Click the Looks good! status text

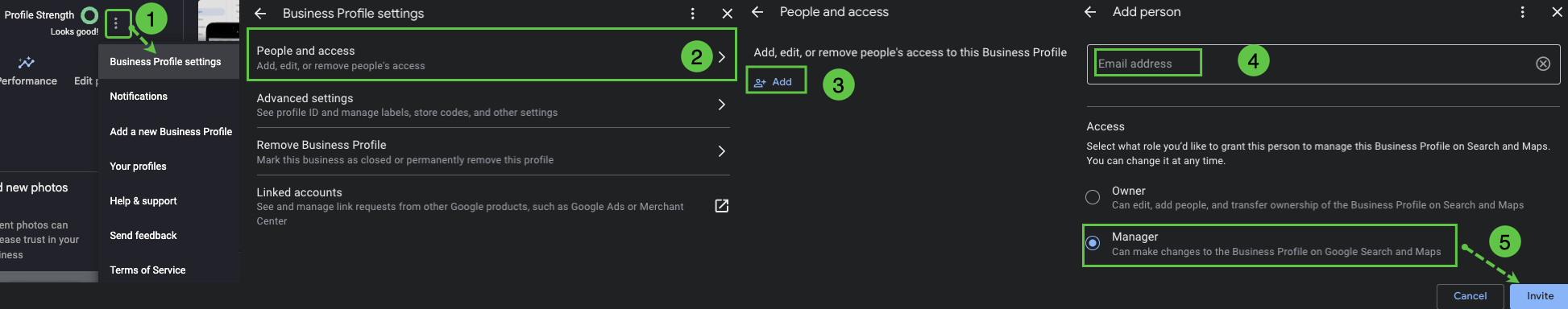tap(74, 32)
